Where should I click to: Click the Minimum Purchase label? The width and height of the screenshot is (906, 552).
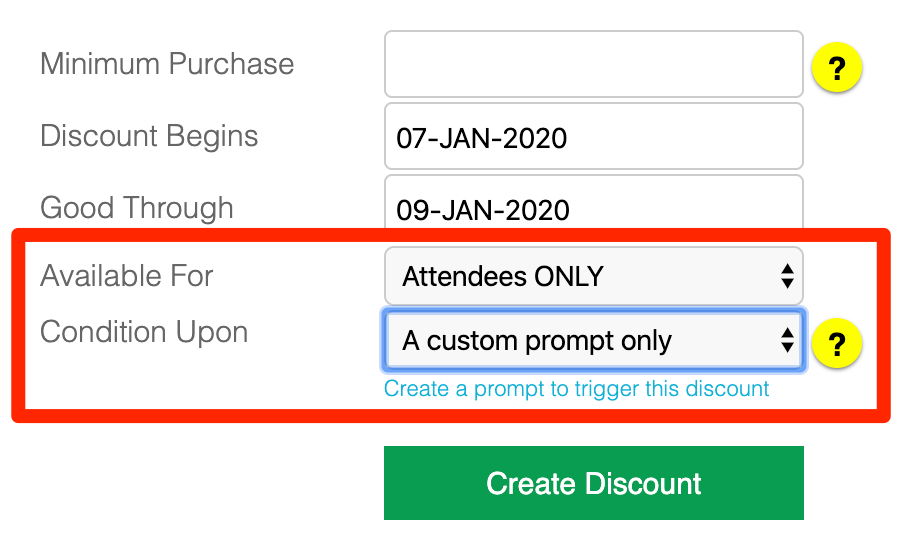pyautogui.click(x=167, y=64)
